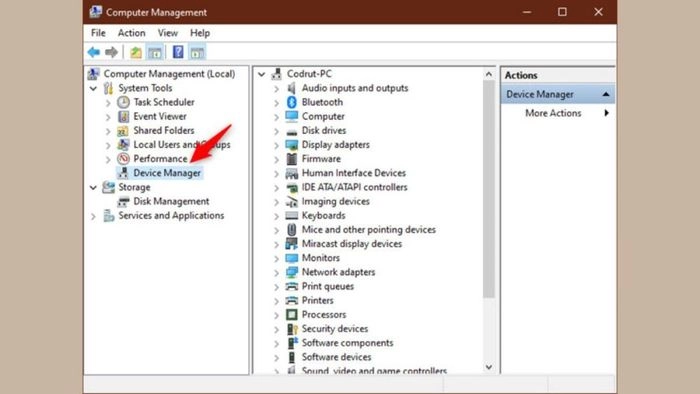The image size is (700, 394).
Task: Click the blue Help question mark icon
Action: 178,52
